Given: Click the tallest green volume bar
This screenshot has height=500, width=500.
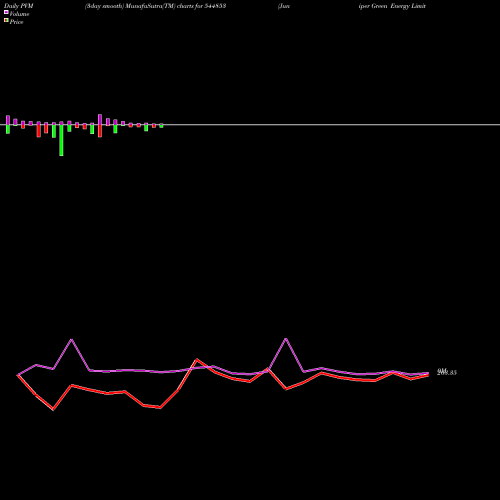Looking at the screenshot, I should (61, 139).
